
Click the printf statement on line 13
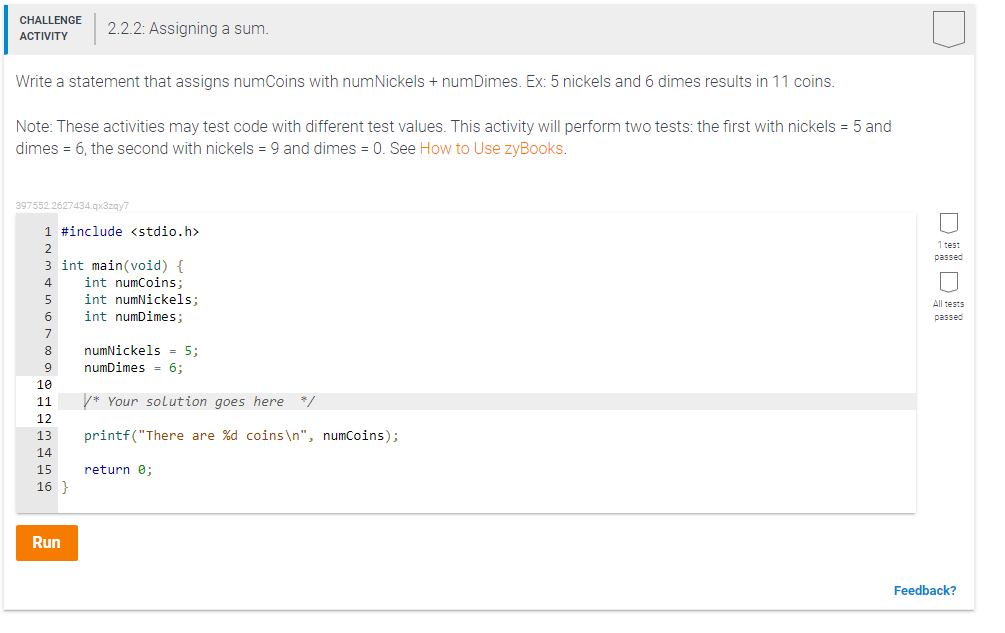point(241,436)
